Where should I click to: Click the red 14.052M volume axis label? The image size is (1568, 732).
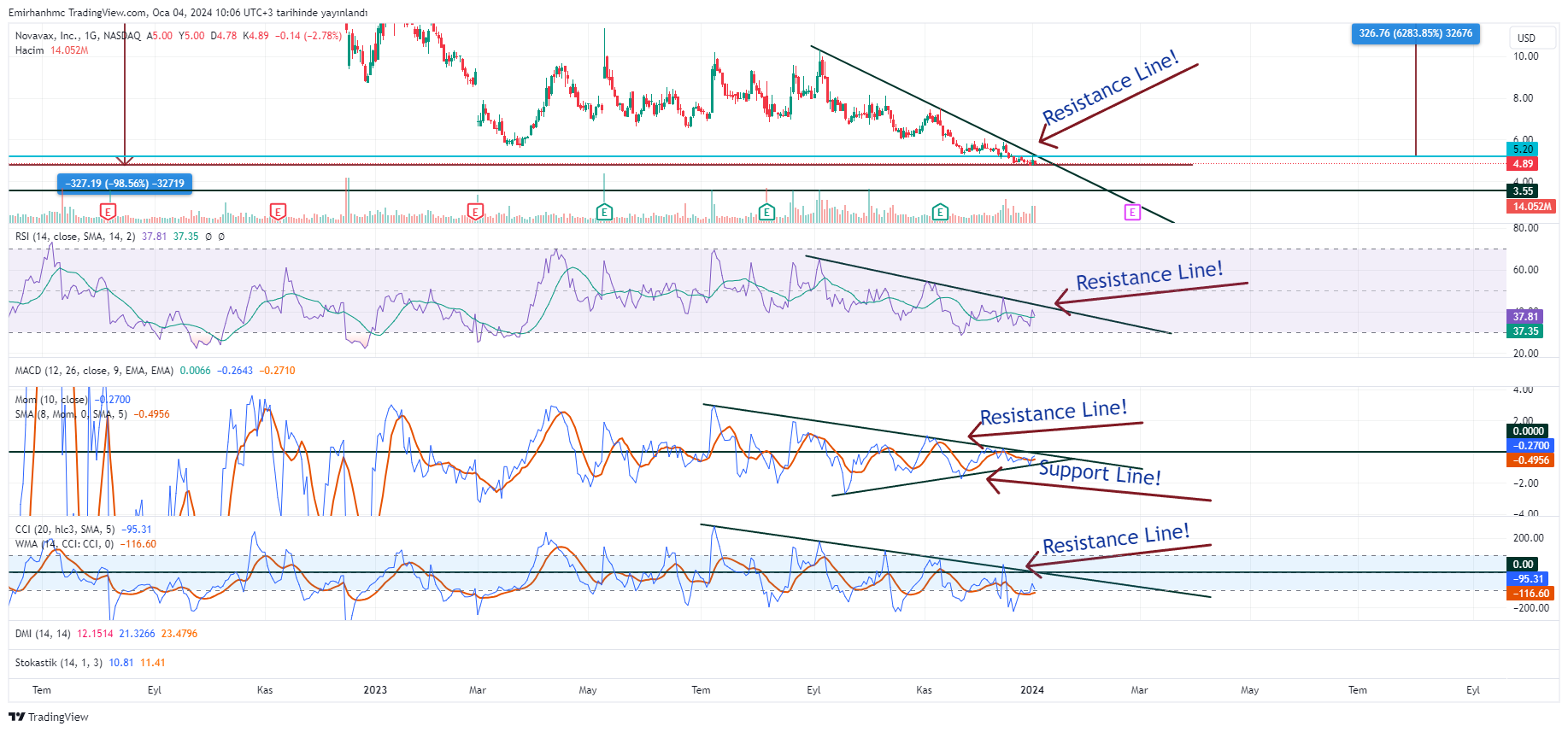click(x=1532, y=207)
